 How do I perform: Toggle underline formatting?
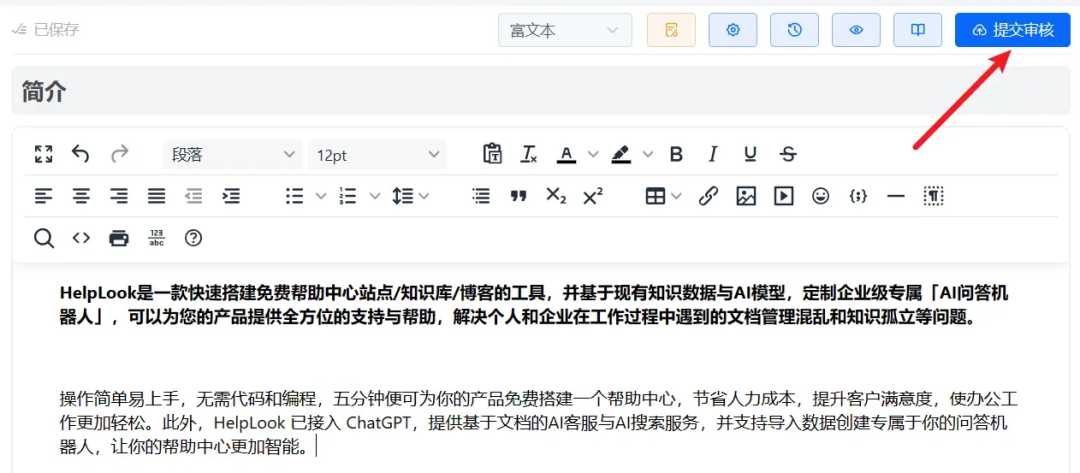pos(751,154)
